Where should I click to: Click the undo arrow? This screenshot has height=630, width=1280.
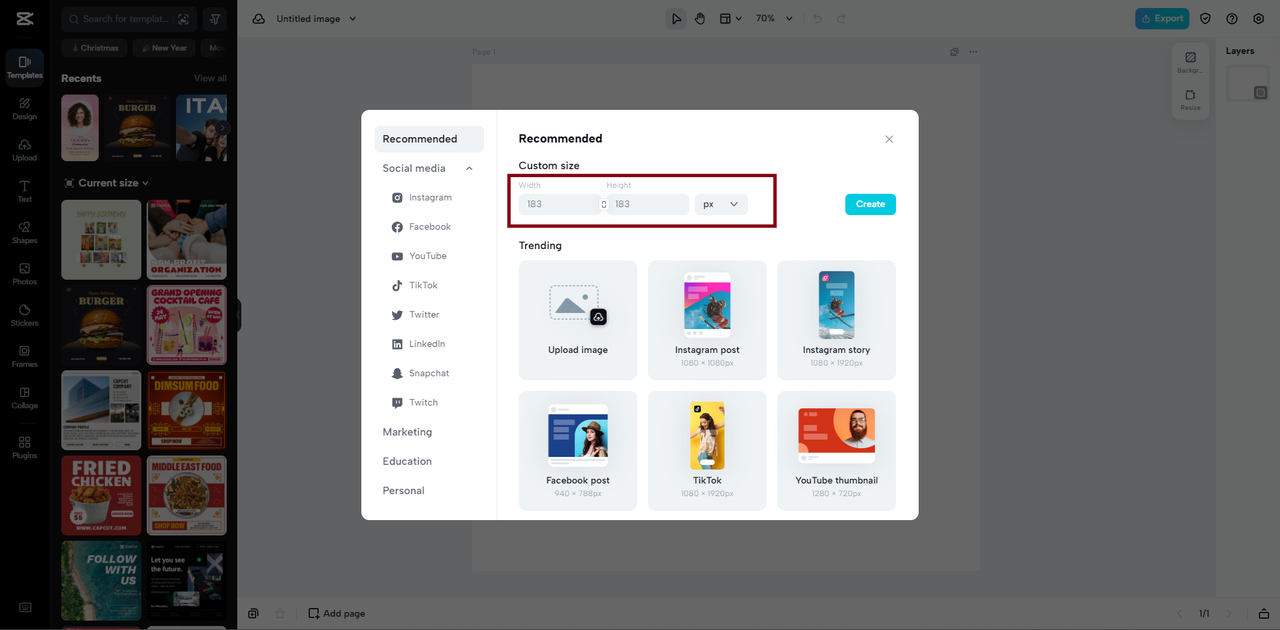tap(817, 18)
